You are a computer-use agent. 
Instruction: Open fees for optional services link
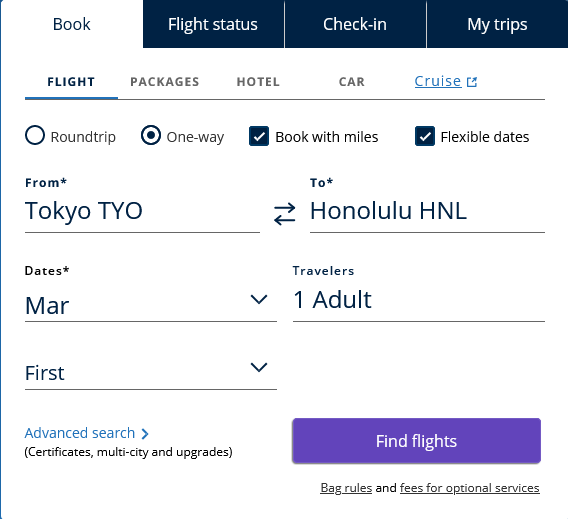pyautogui.click(x=469, y=488)
